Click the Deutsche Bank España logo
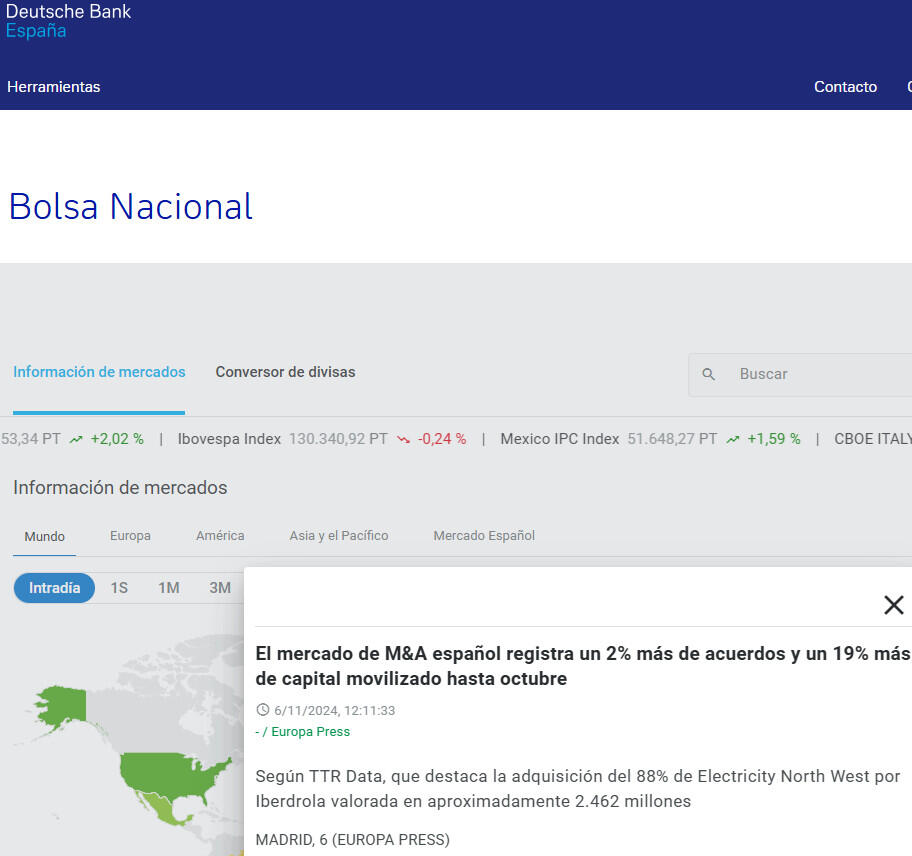 (x=68, y=21)
